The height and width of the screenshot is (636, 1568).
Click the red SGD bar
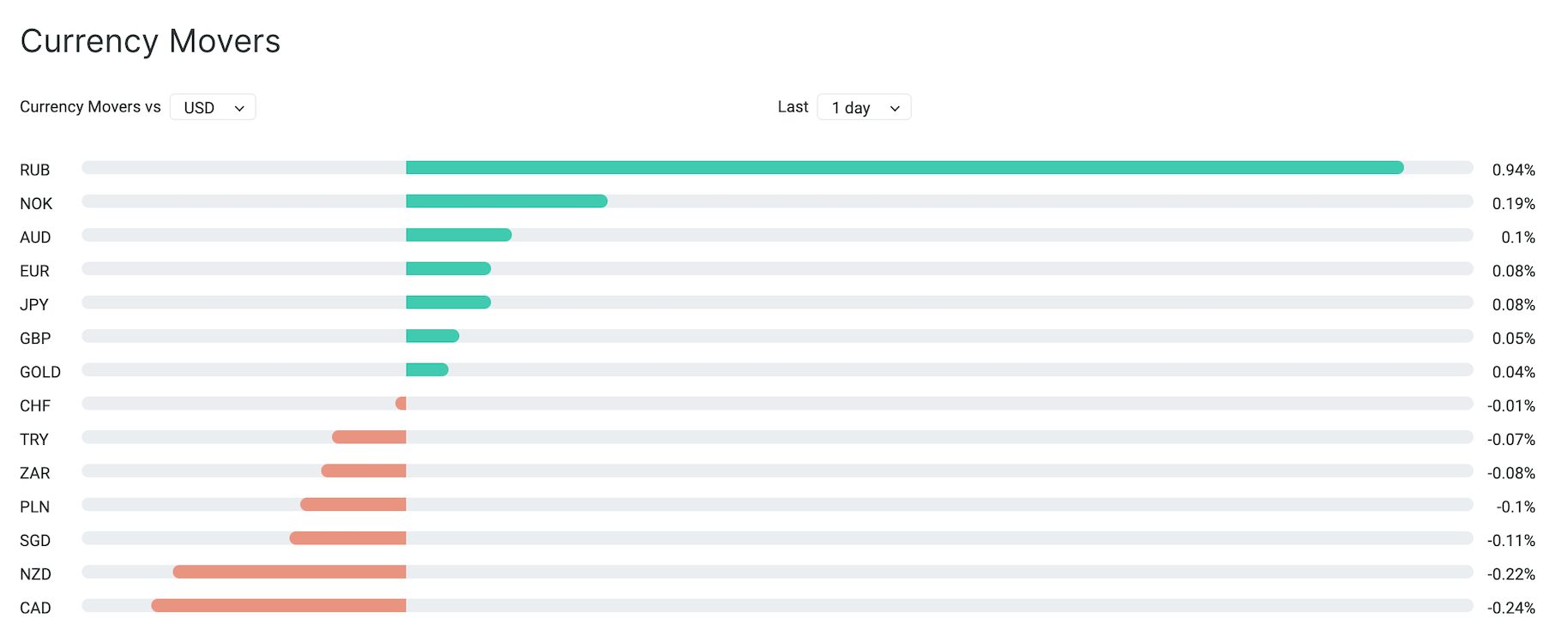(348, 538)
